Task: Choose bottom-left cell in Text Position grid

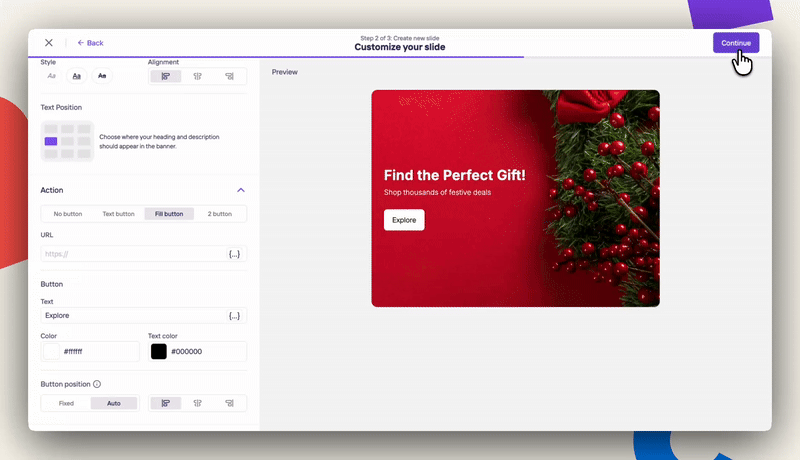Action: click(x=51, y=154)
